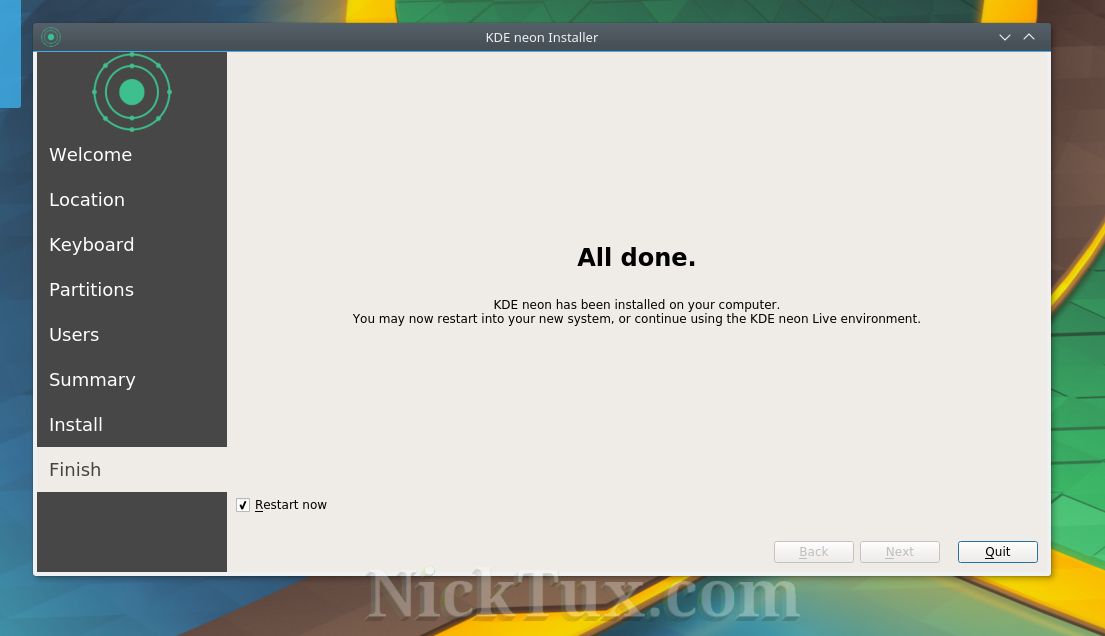Click the Install step in the sidebar

(76, 425)
